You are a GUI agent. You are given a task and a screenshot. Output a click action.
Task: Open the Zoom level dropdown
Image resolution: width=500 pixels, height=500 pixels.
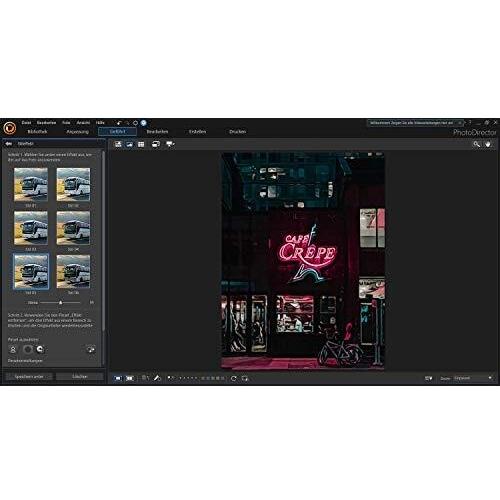(473, 378)
